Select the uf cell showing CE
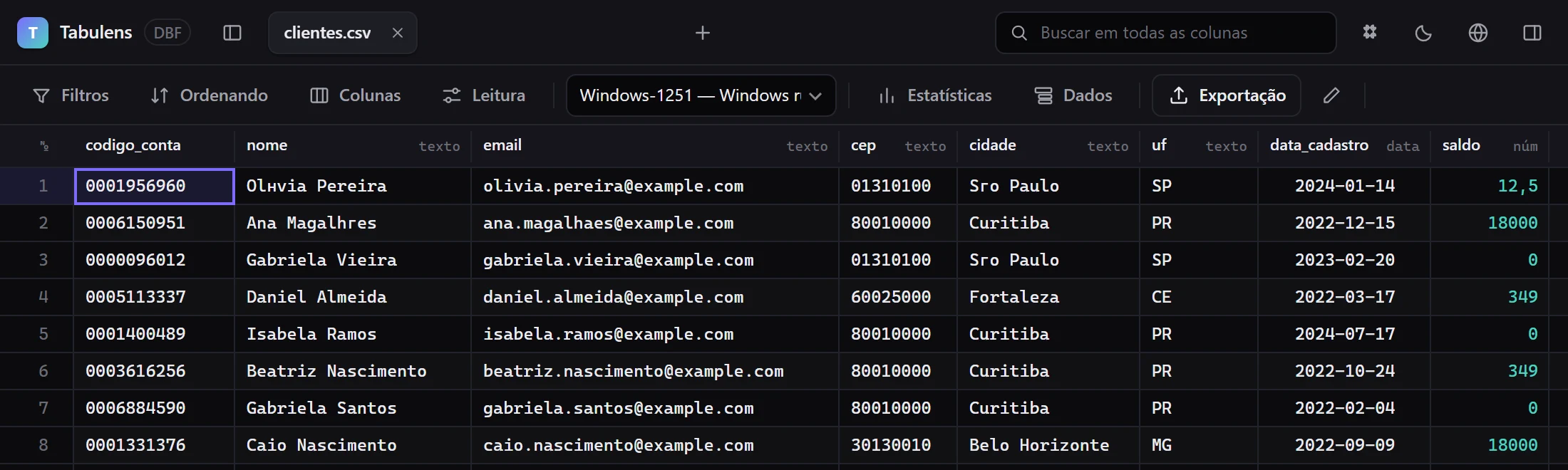This screenshot has height=470, width=1568. tap(1199, 297)
